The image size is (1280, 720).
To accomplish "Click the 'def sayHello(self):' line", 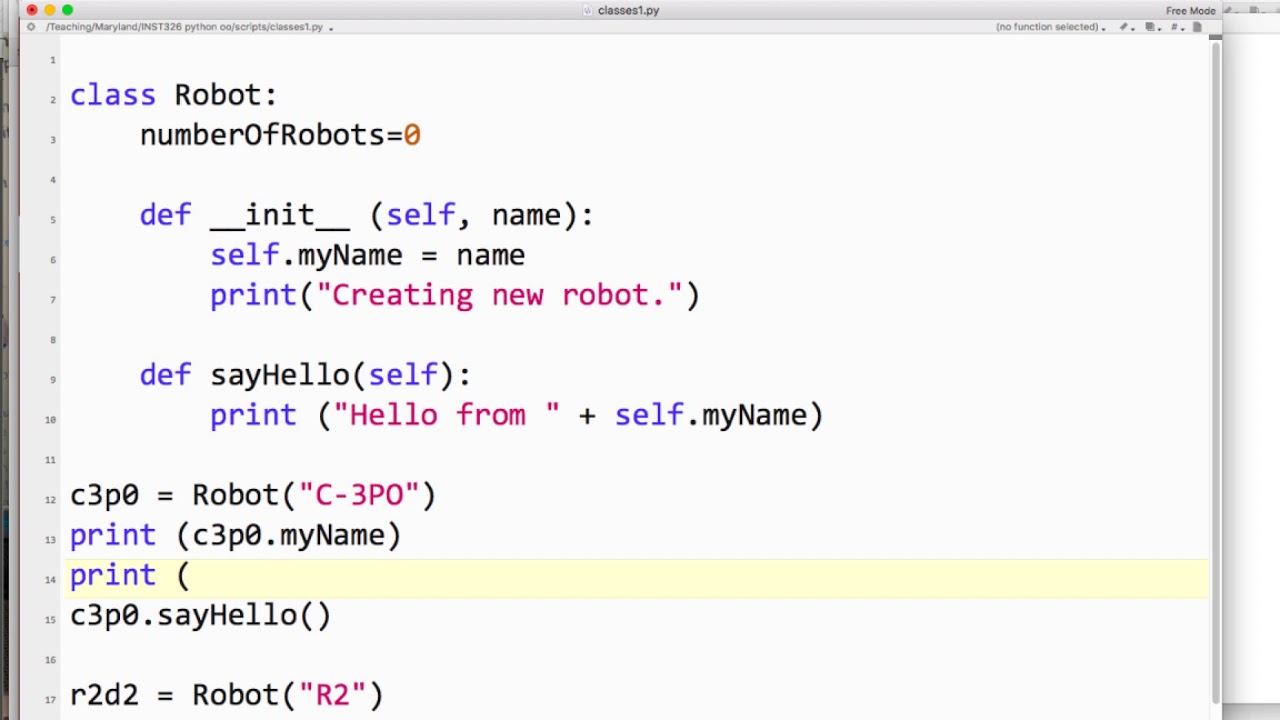I will 305,375.
